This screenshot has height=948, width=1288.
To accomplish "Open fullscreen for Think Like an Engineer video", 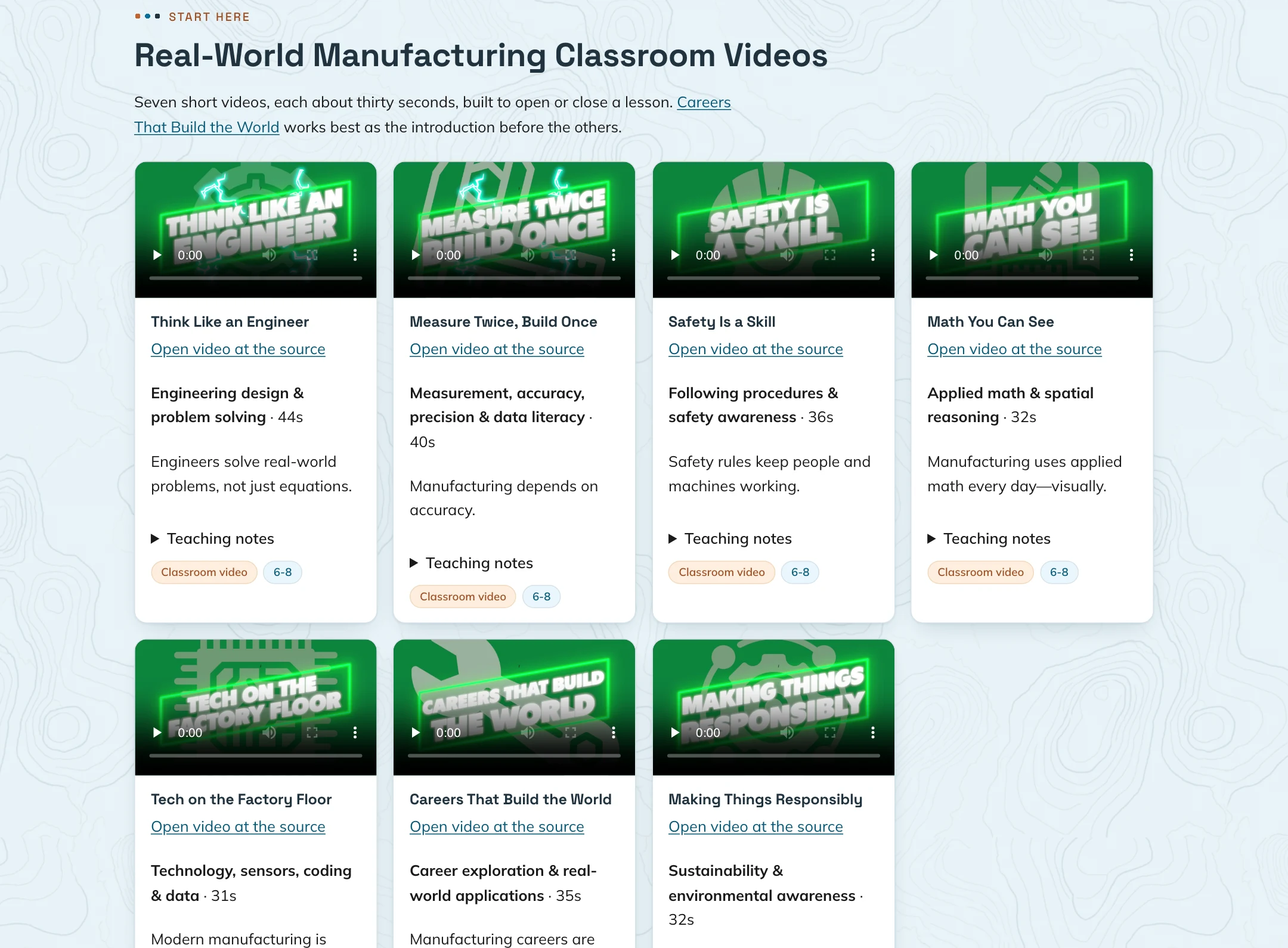I will pyautogui.click(x=312, y=255).
